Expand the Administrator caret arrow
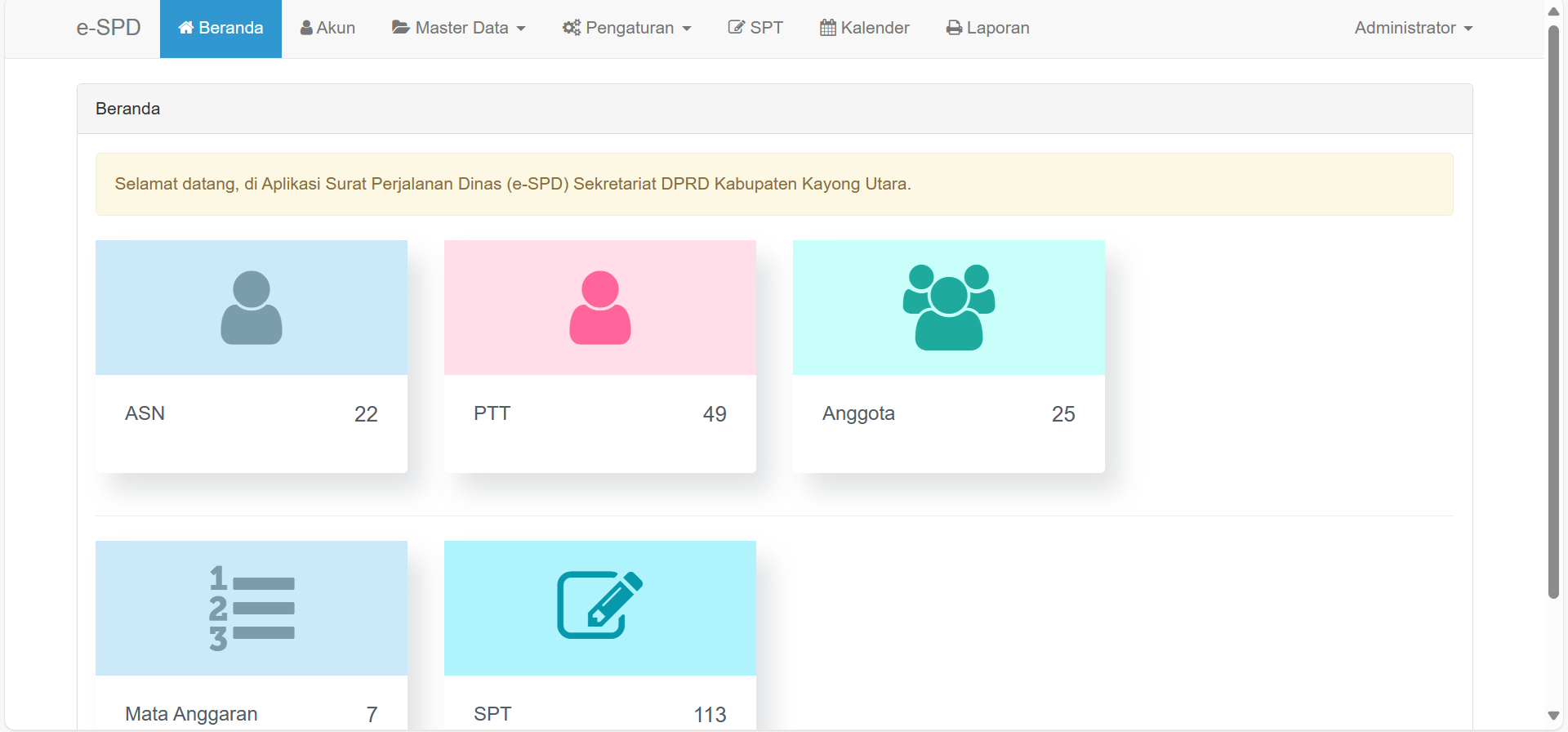 (1468, 29)
